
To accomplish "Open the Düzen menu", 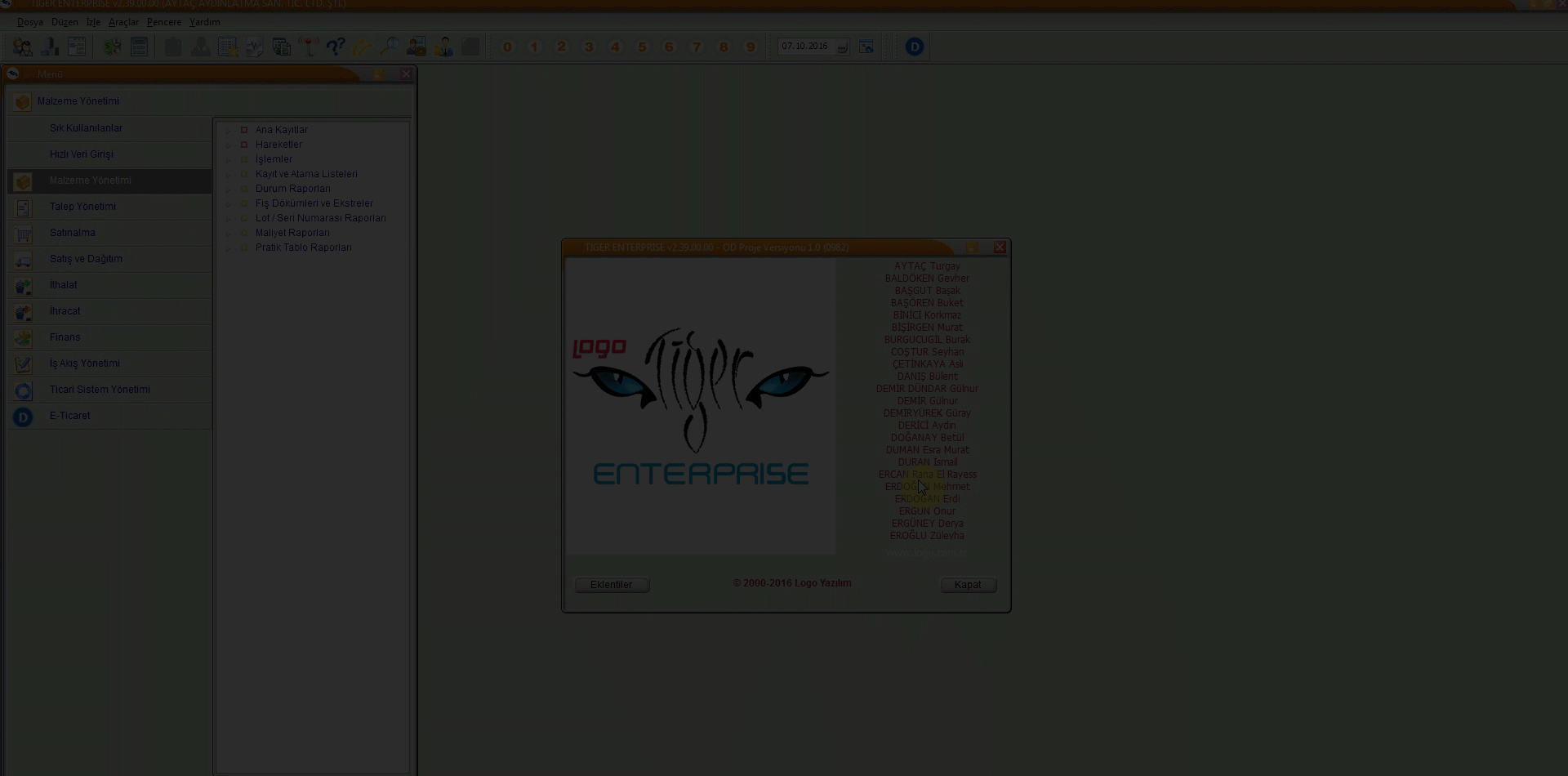I will tap(65, 22).
